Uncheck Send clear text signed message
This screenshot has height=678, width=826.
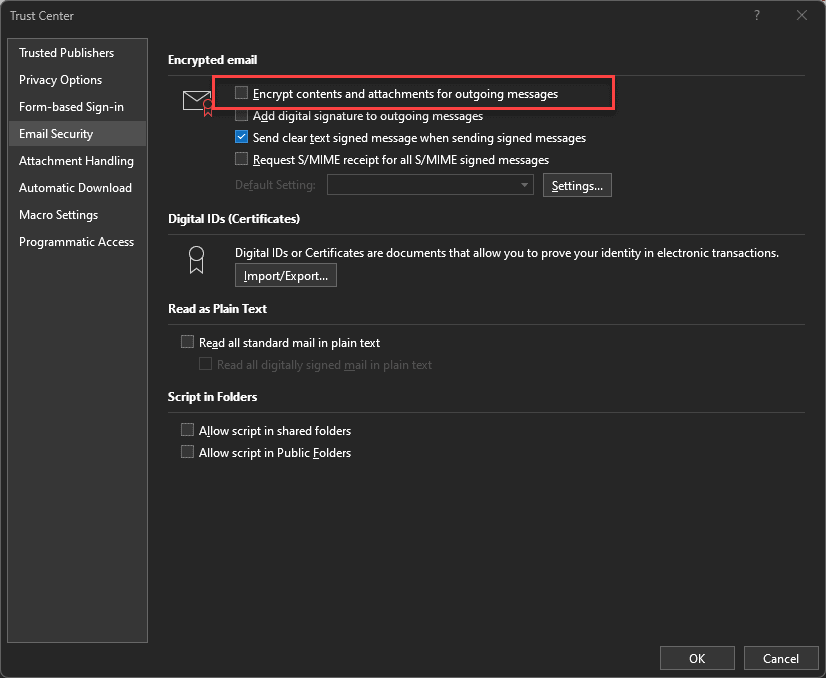[241, 138]
